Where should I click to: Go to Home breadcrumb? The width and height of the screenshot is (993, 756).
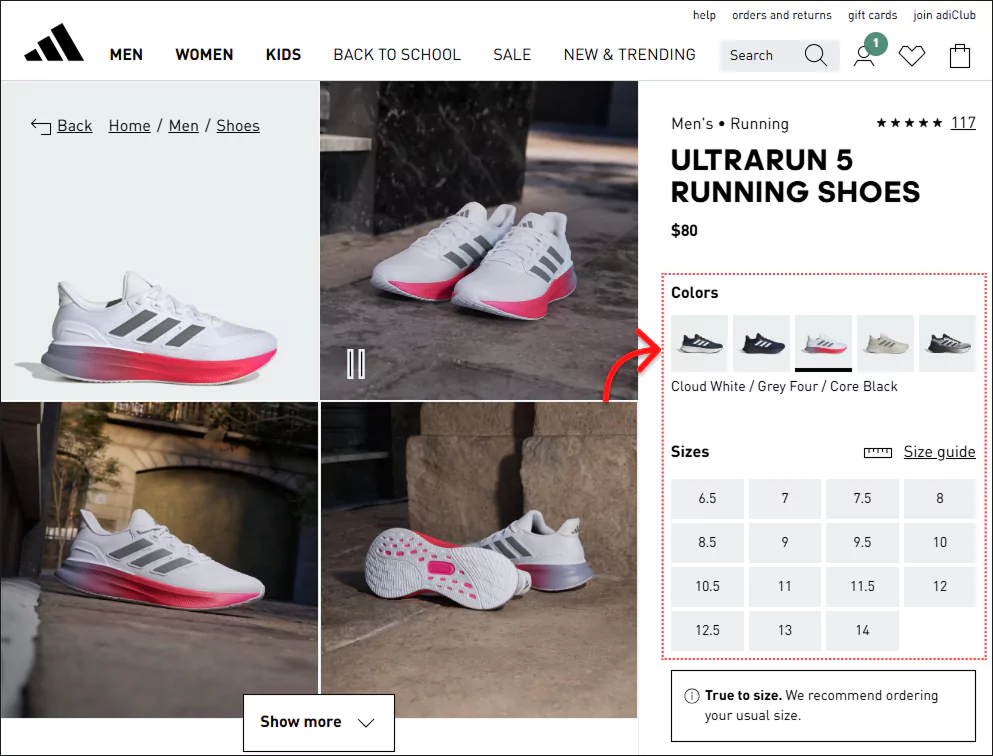click(130, 126)
